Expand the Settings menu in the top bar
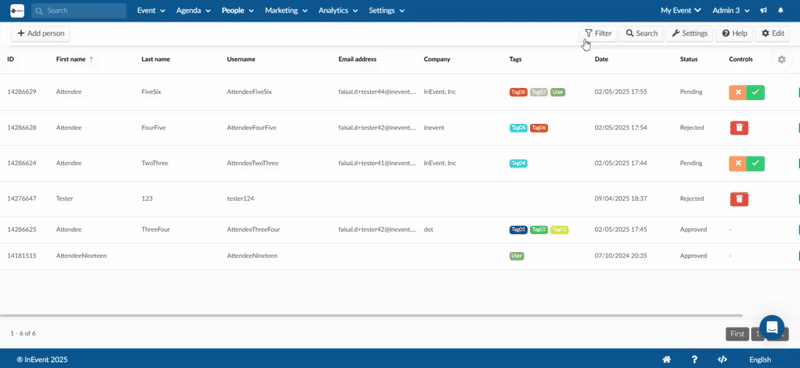 point(387,10)
